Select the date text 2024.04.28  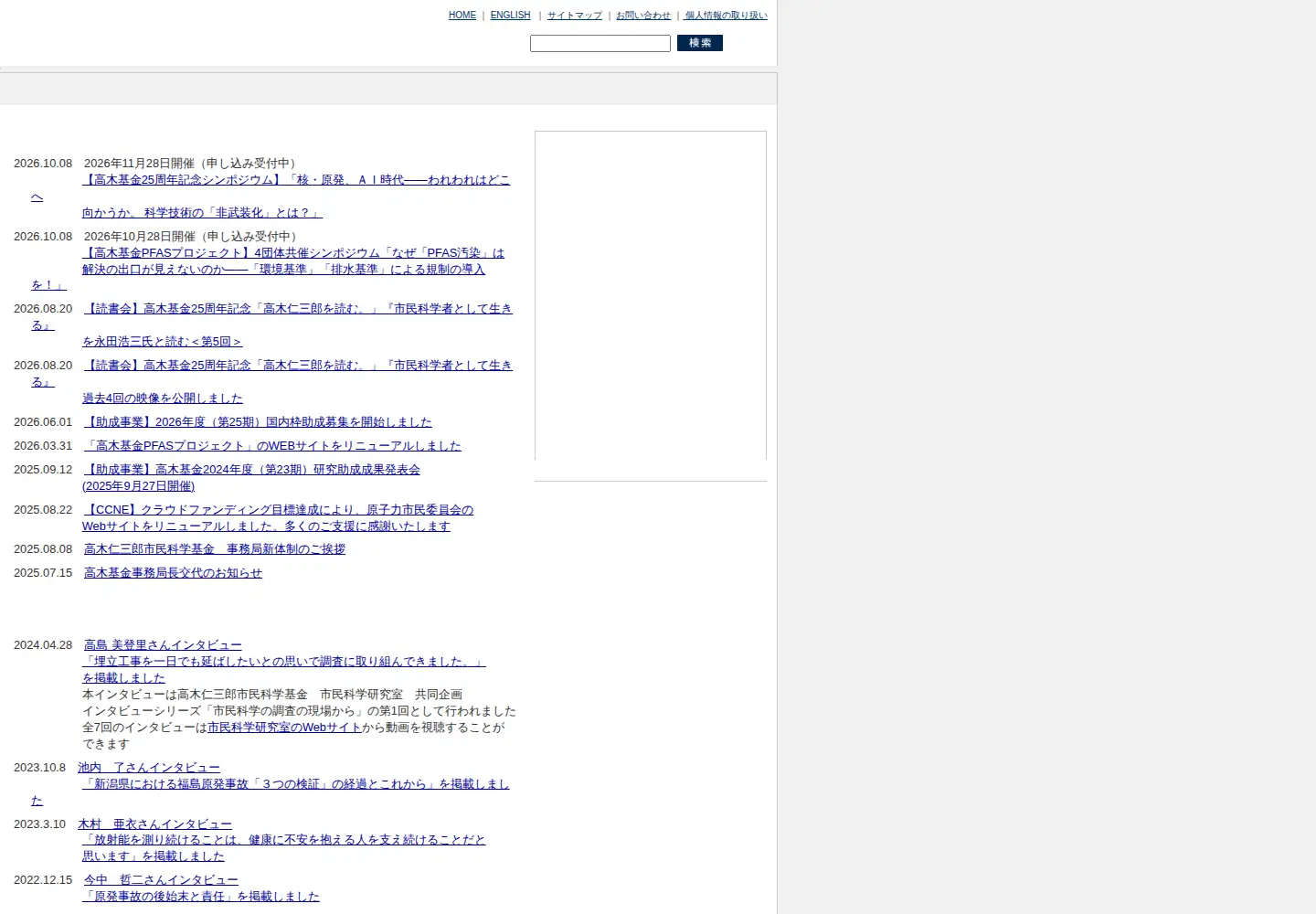click(43, 645)
